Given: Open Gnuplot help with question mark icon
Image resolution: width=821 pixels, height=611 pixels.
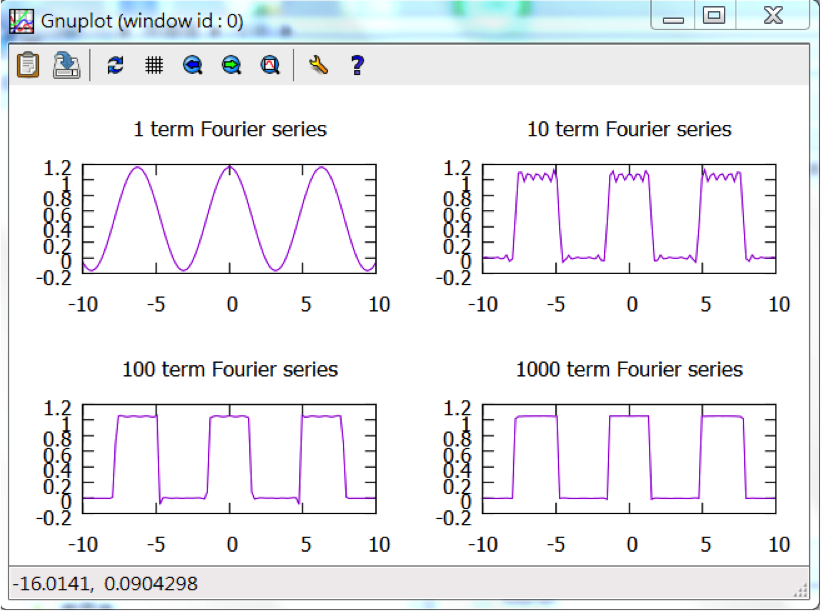Looking at the screenshot, I should 357,65.
